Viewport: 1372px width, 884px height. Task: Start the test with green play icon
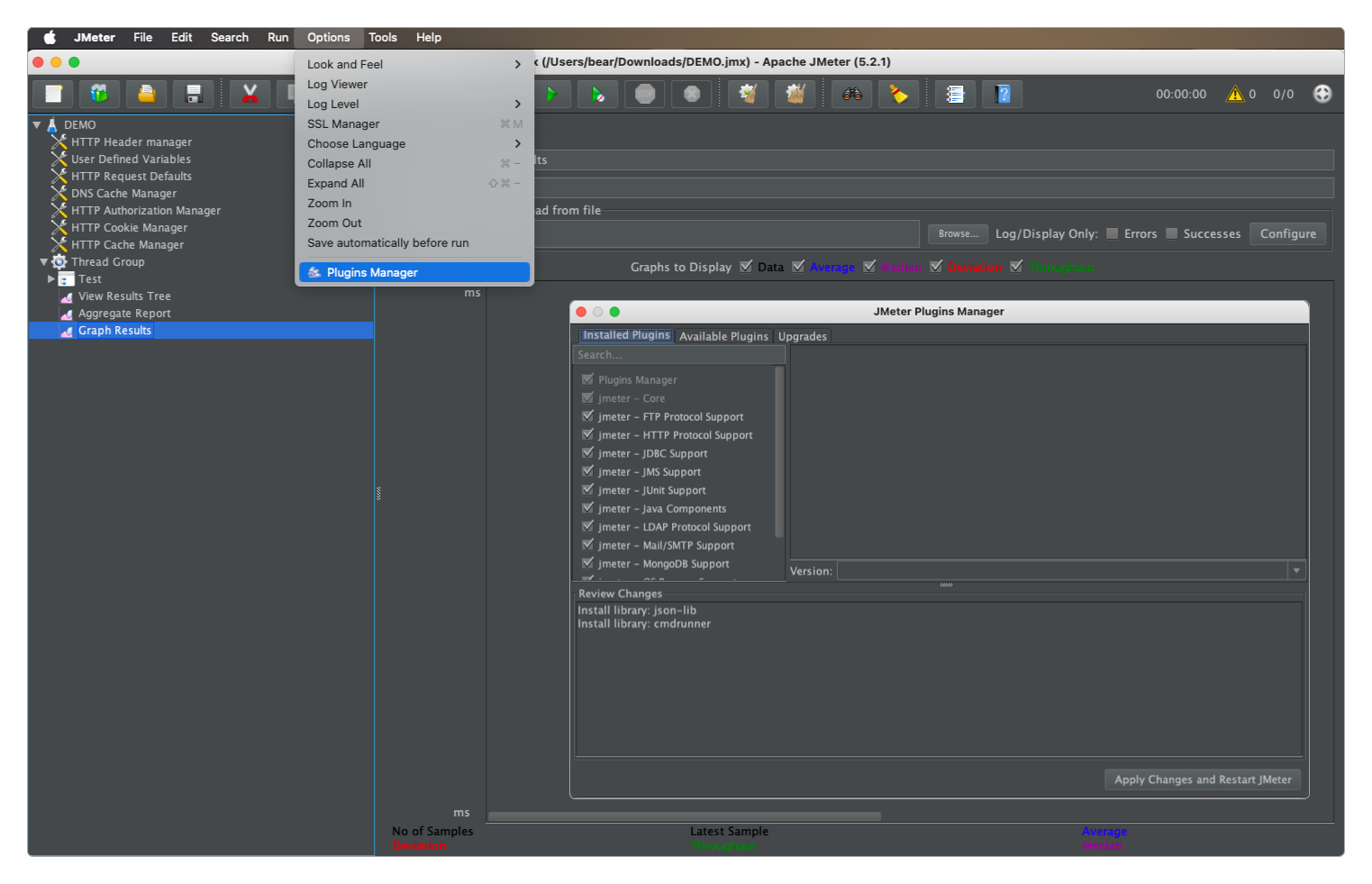pos(551,94)
